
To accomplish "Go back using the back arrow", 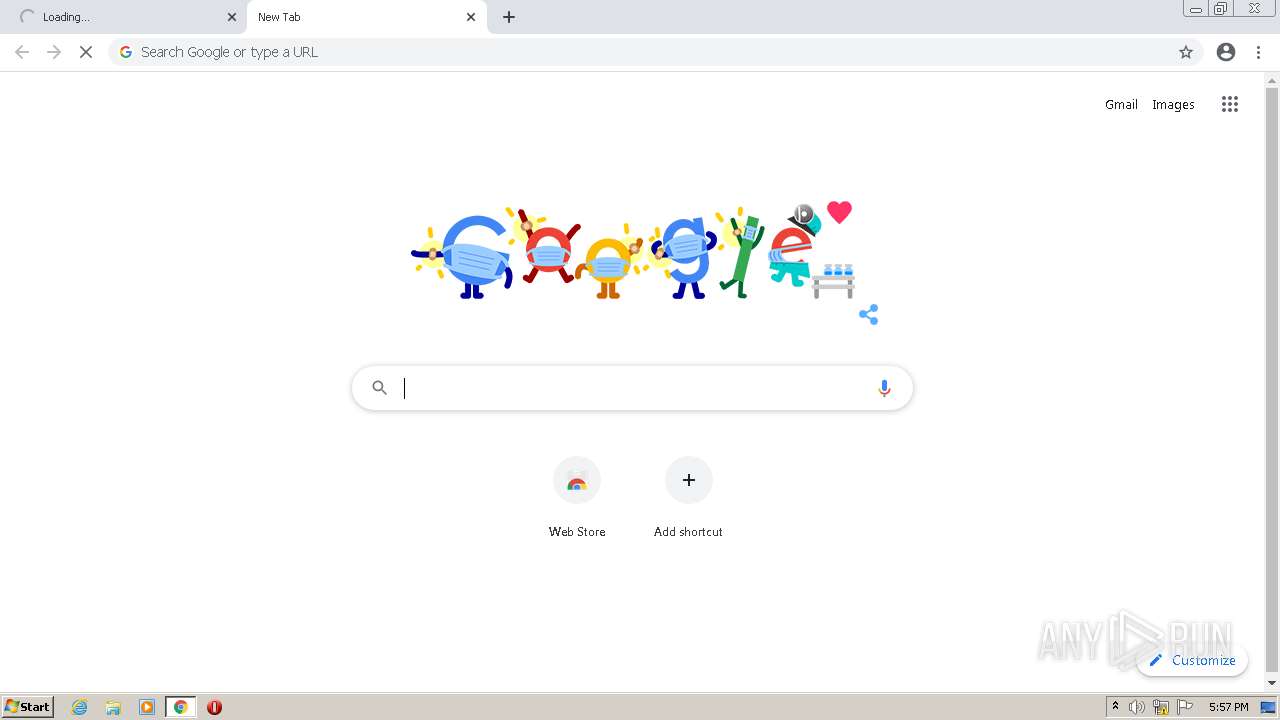I will click(x=22, y=52).
